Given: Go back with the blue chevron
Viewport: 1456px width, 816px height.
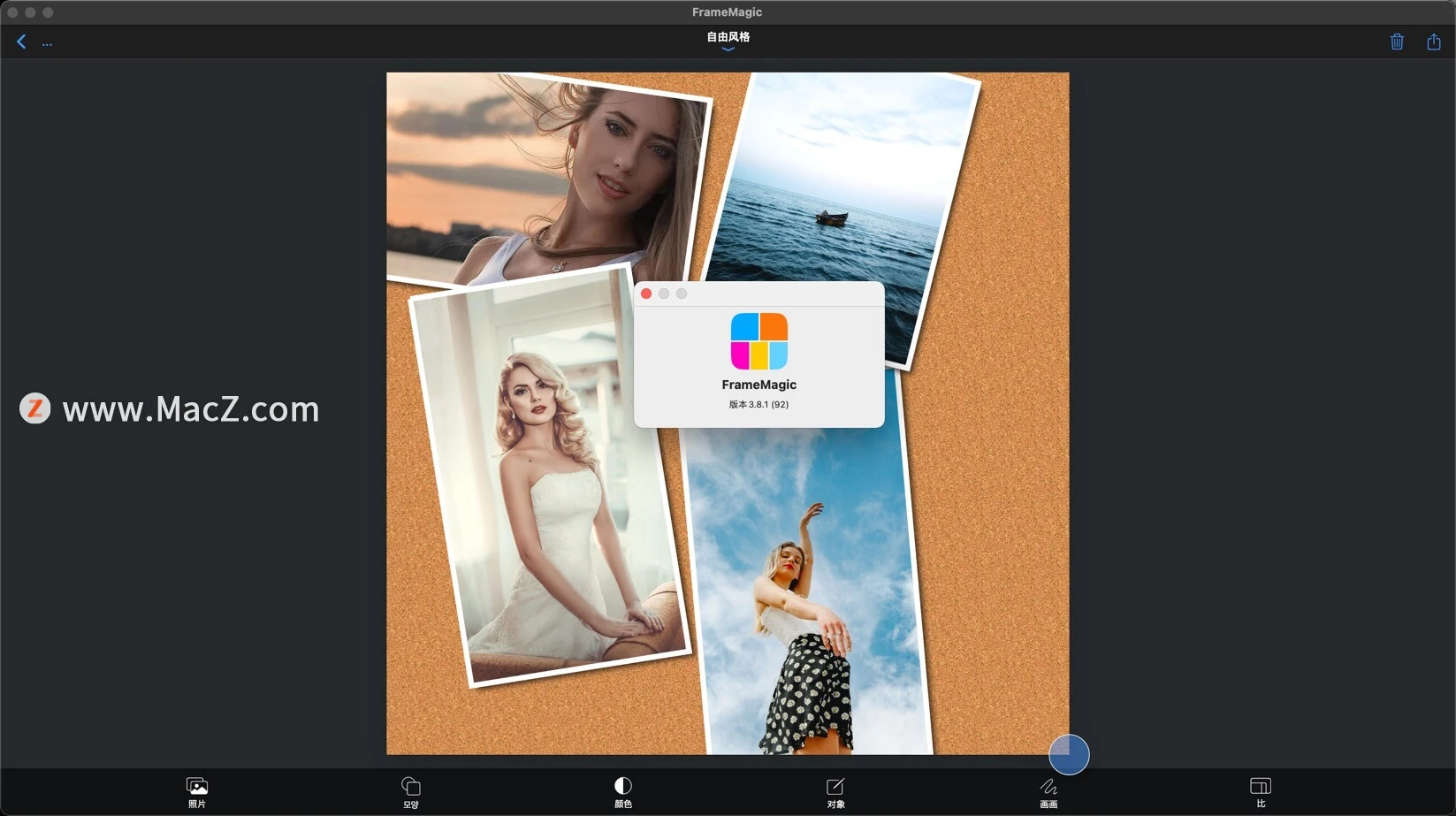Looking at the screenshot, I should coord(21,42).
